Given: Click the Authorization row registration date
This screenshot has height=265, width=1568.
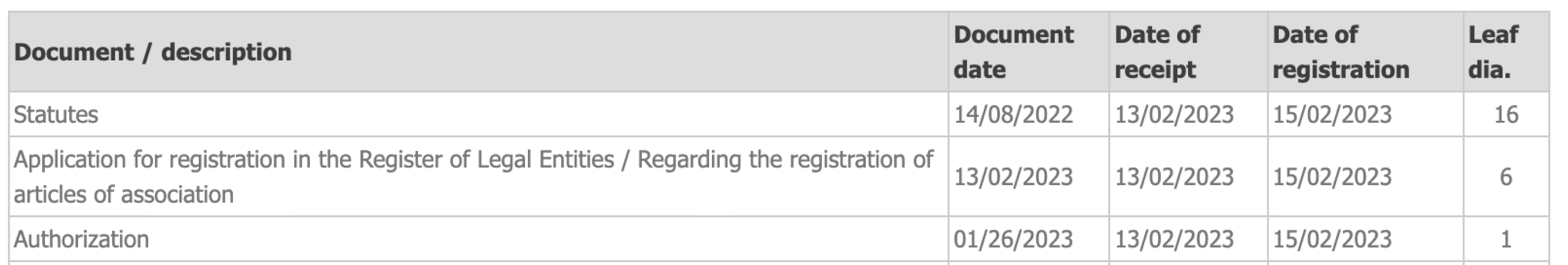Looking at the screenshot, I should [x=1332, y=239].
